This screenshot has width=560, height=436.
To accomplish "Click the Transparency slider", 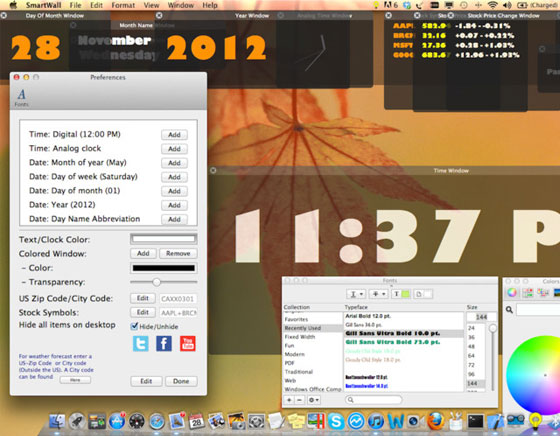I will click(x=164, y=282).
